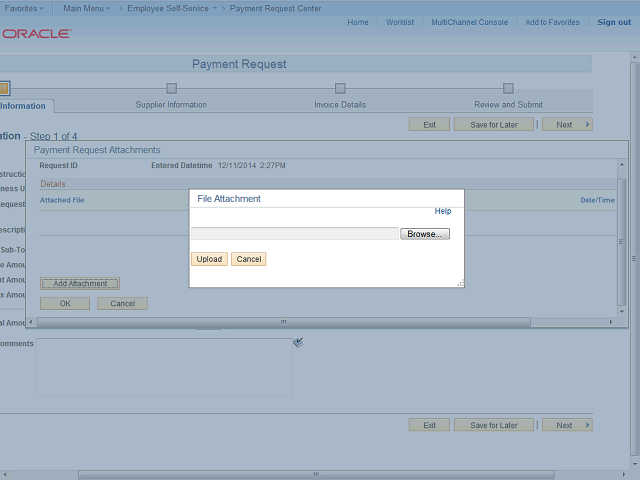Click attachments panel scroll up arrow
Viewport: 640px width, 480px height.
tap(622, 164)
